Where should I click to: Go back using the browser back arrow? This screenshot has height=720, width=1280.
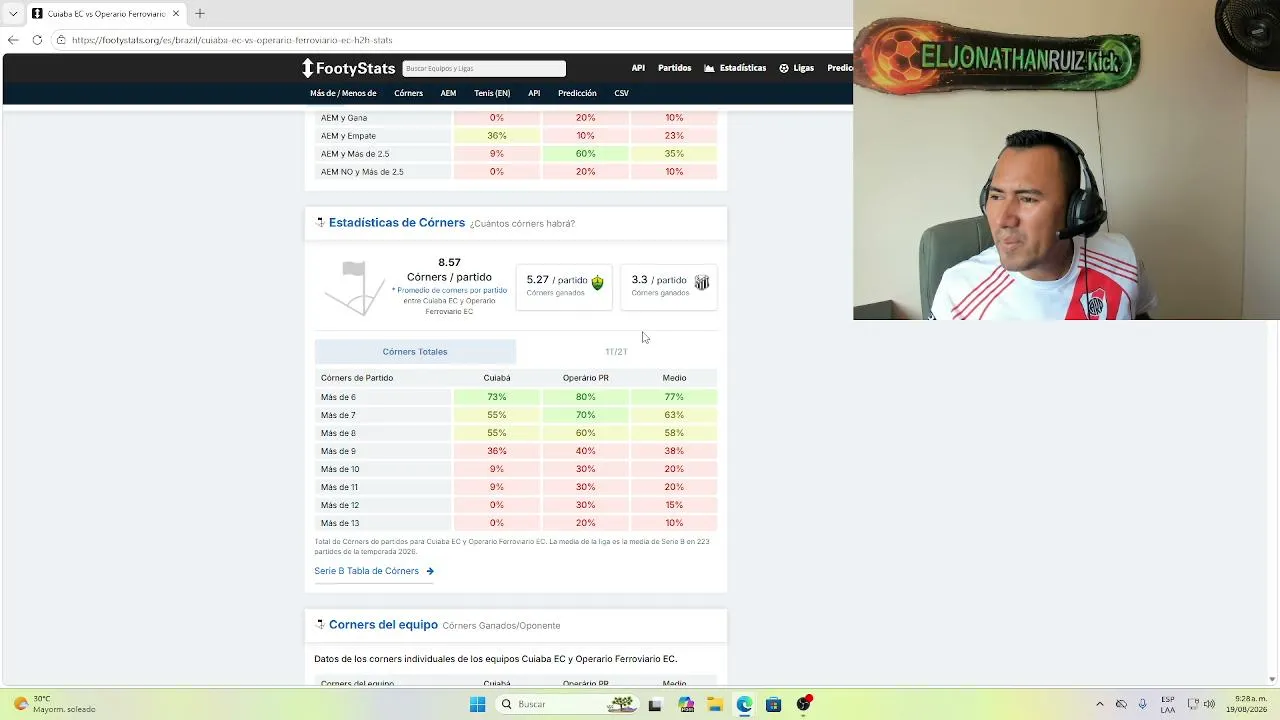tap(13, 40)
